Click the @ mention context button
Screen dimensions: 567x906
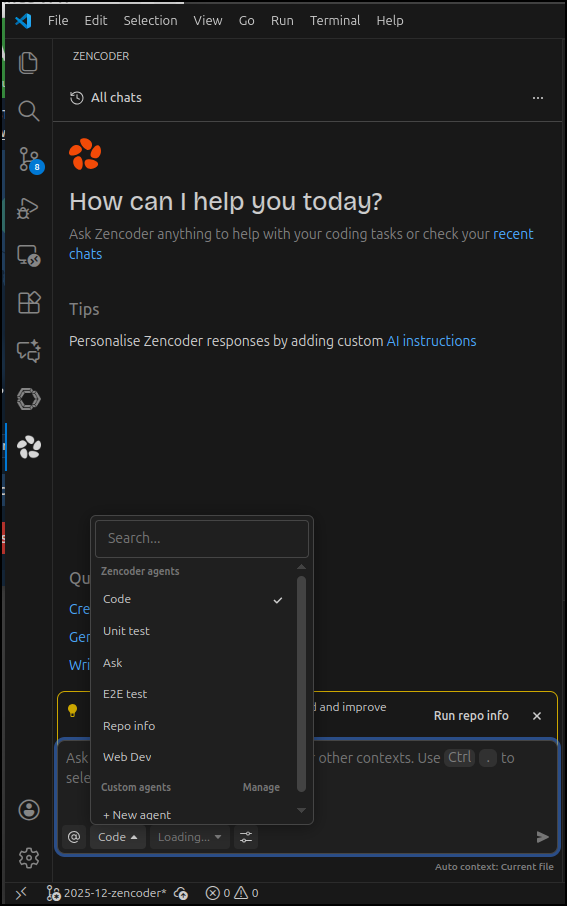click(74, 837)
